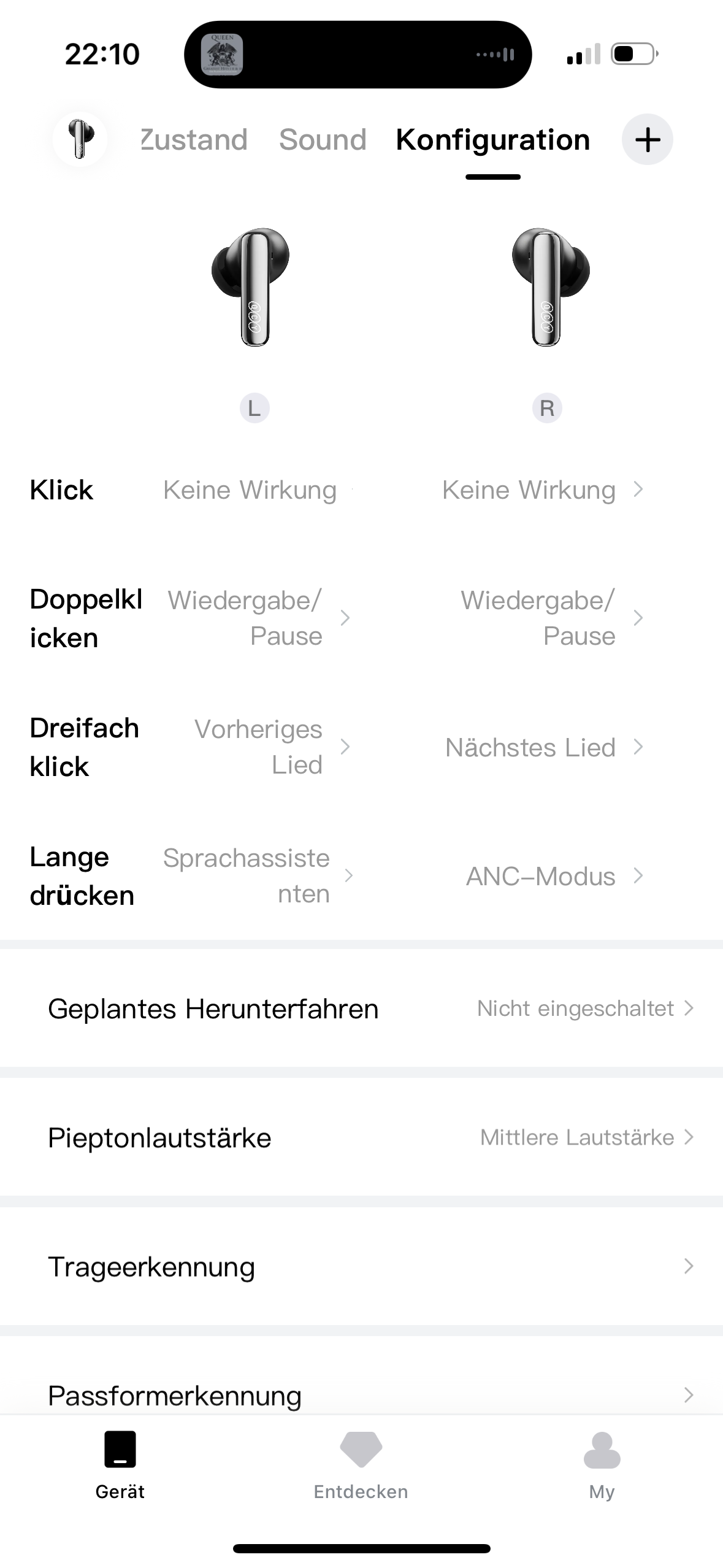Select the L earbud badge

tap(254, 408)
